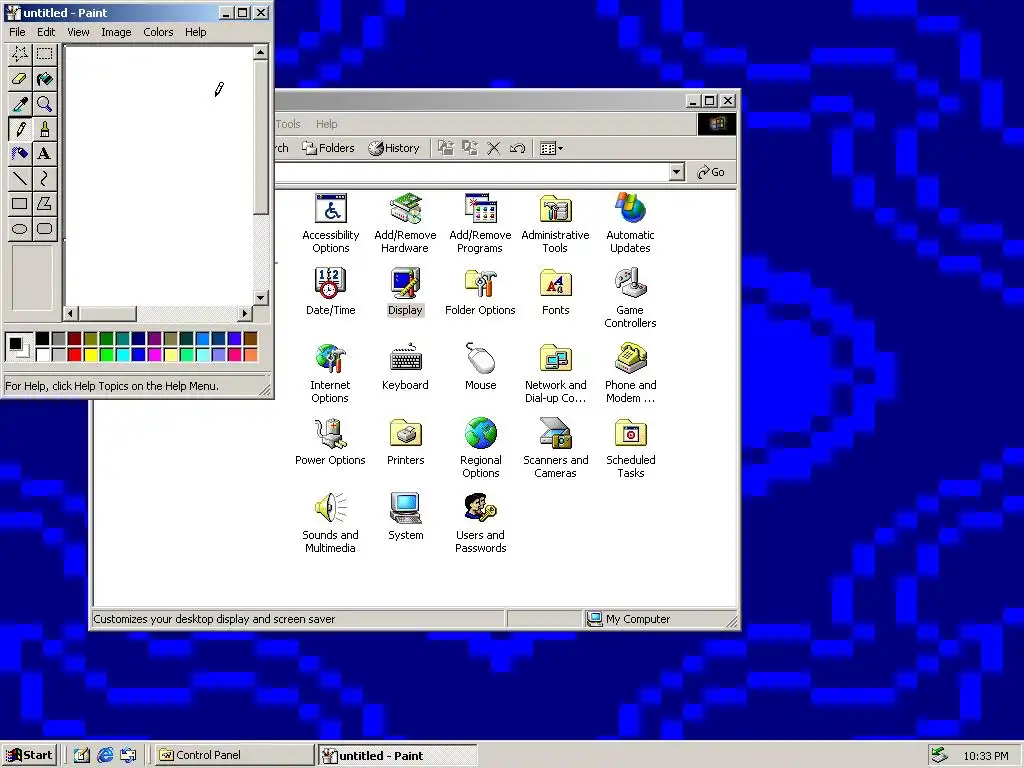Open the Image menu in Paint
The image size is (1024, 768).
pyautogui.click(x=116, y=32)
